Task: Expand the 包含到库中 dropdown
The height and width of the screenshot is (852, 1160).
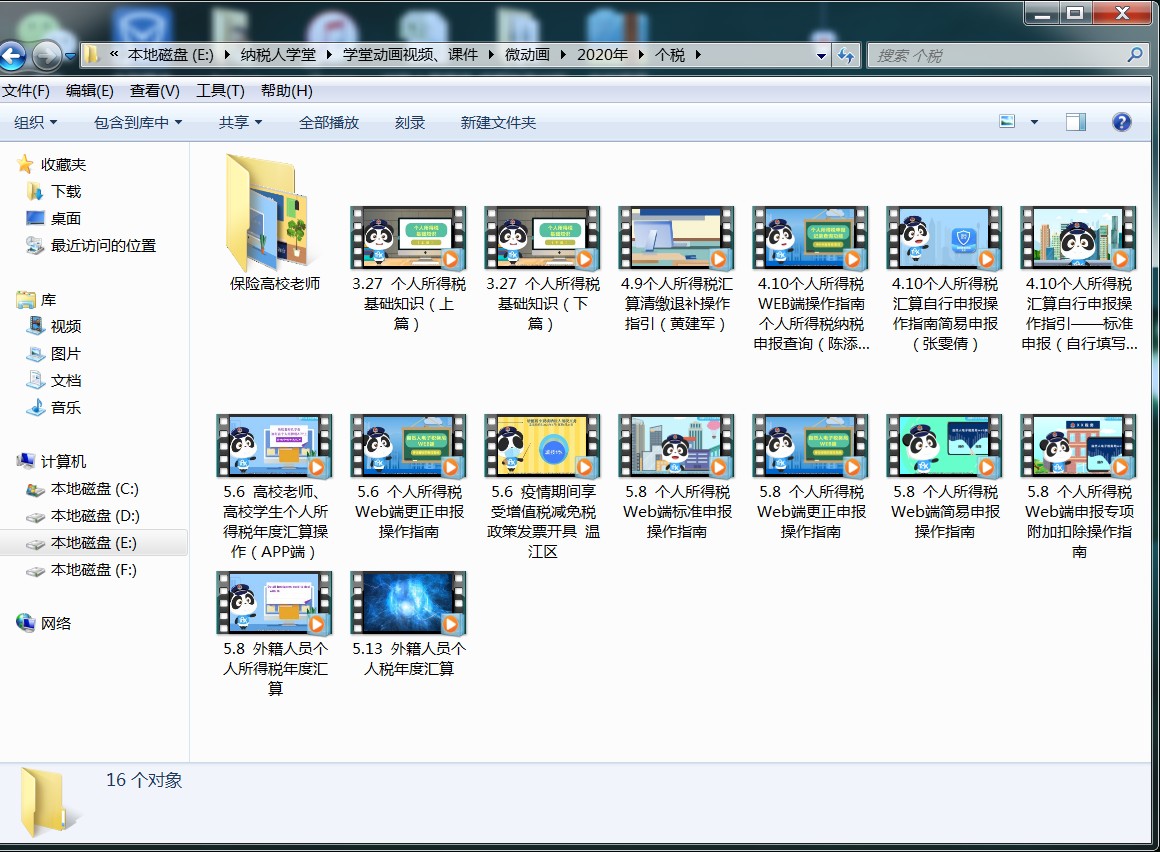Action: tap(138, 122)
